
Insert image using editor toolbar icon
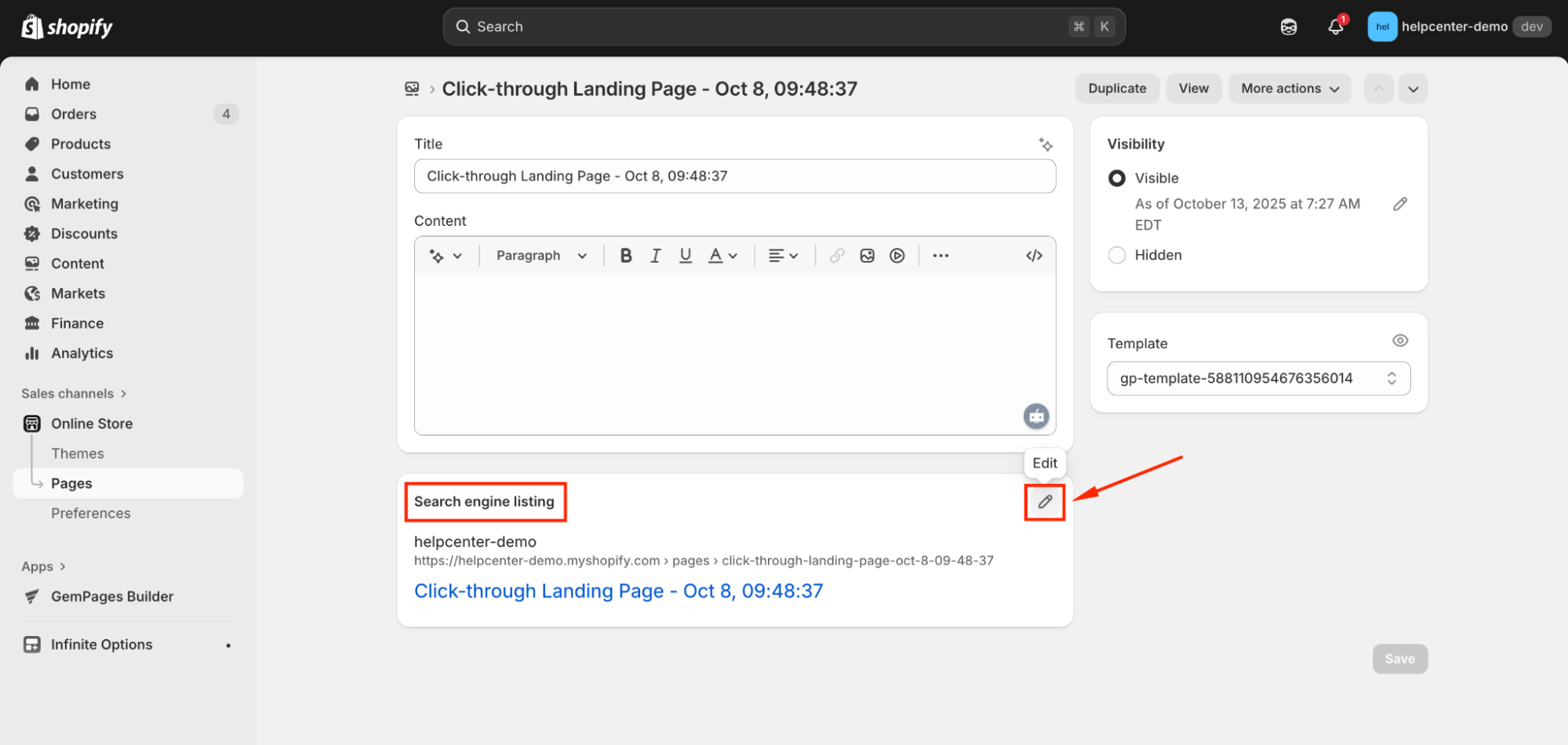pyautogui.click(x=867, y=256)
